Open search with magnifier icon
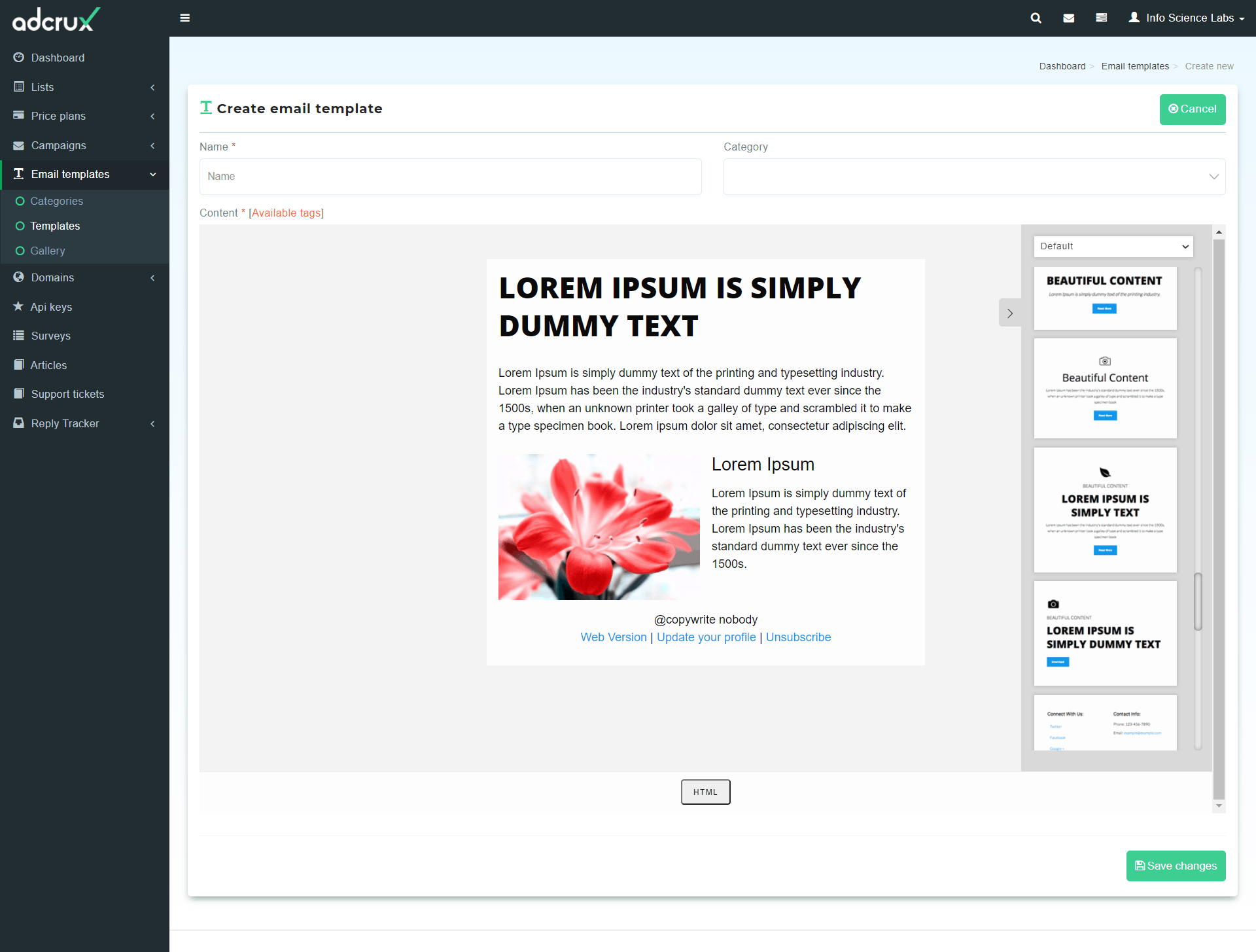Viewport: 1256px width, 952px height. [x=1036, y=18]
